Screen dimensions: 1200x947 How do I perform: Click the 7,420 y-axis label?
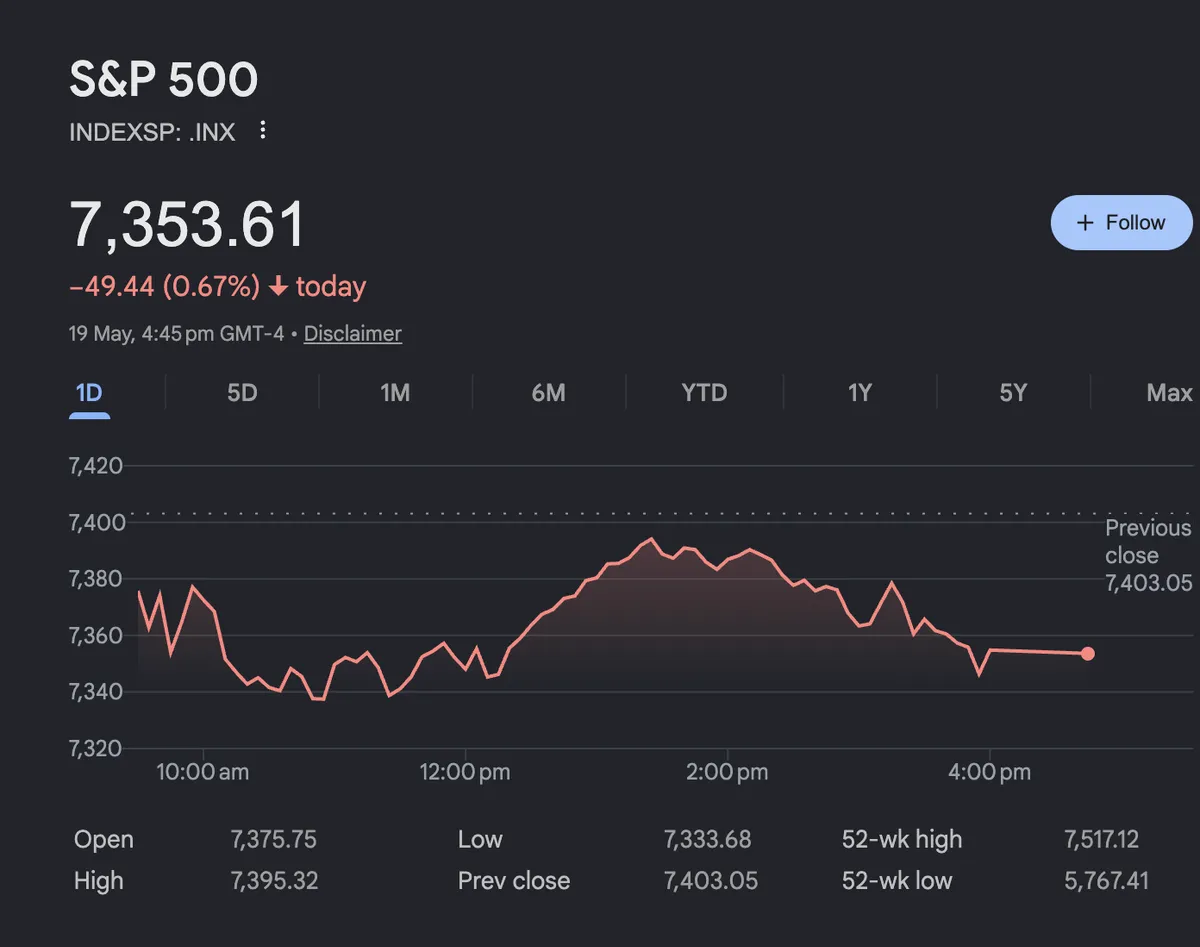point(96,466)
